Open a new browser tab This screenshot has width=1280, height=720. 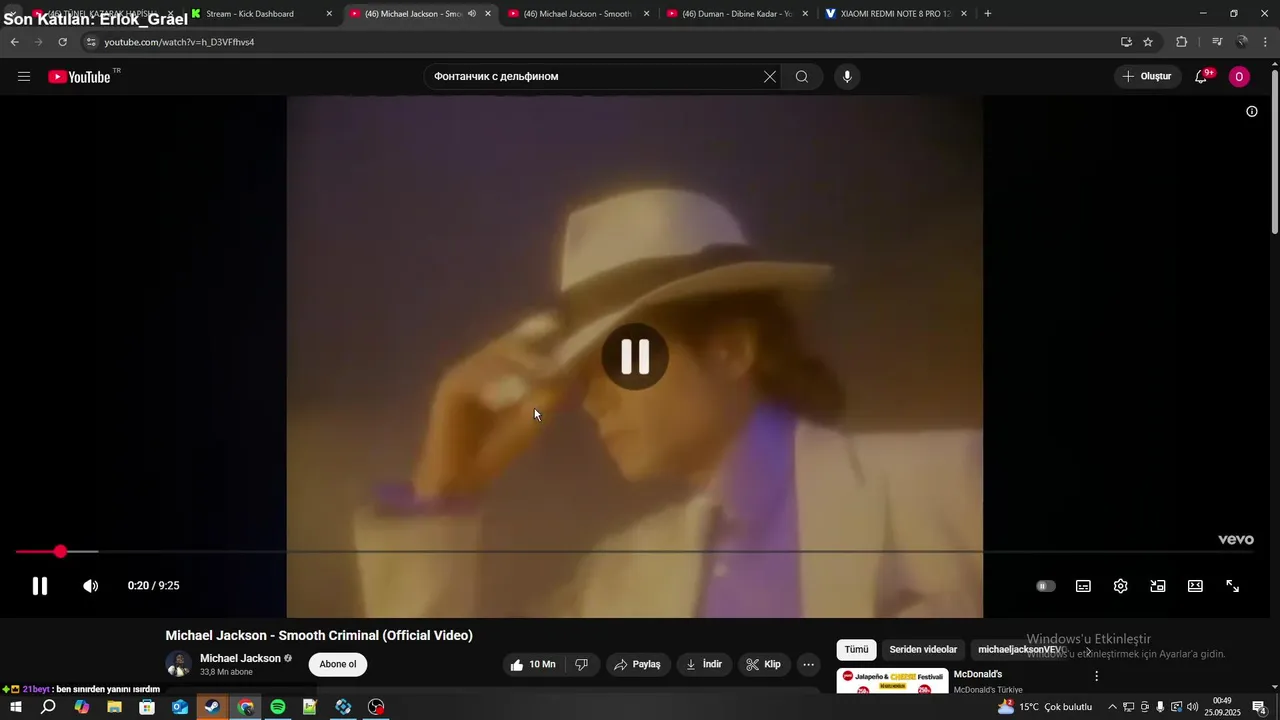987,14
